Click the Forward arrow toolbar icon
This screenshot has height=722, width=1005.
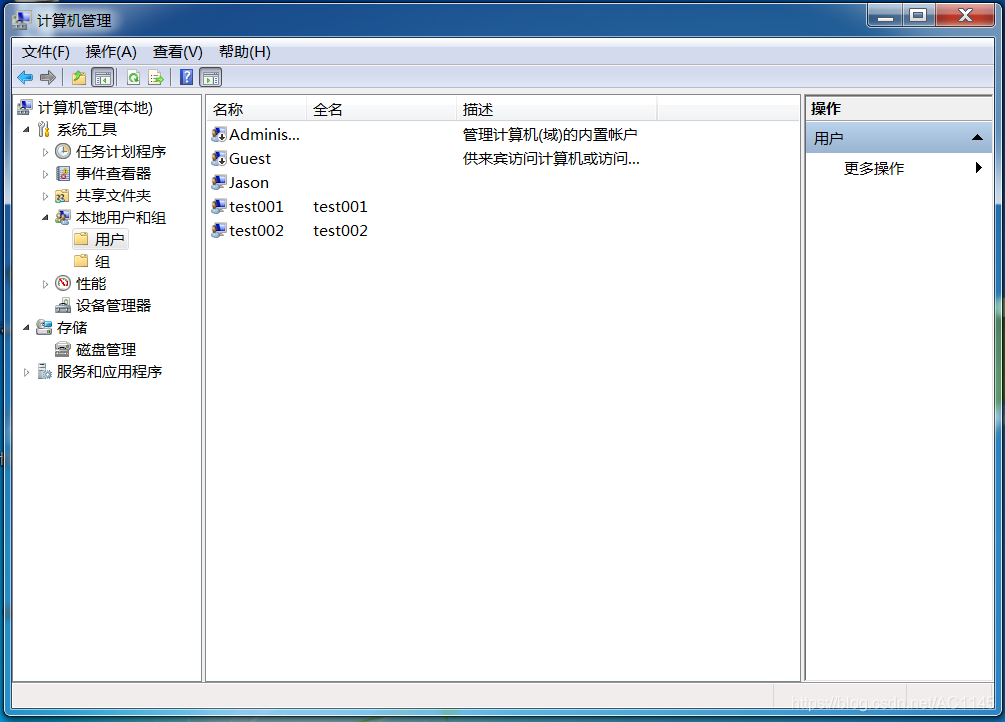tap(48, 78)
